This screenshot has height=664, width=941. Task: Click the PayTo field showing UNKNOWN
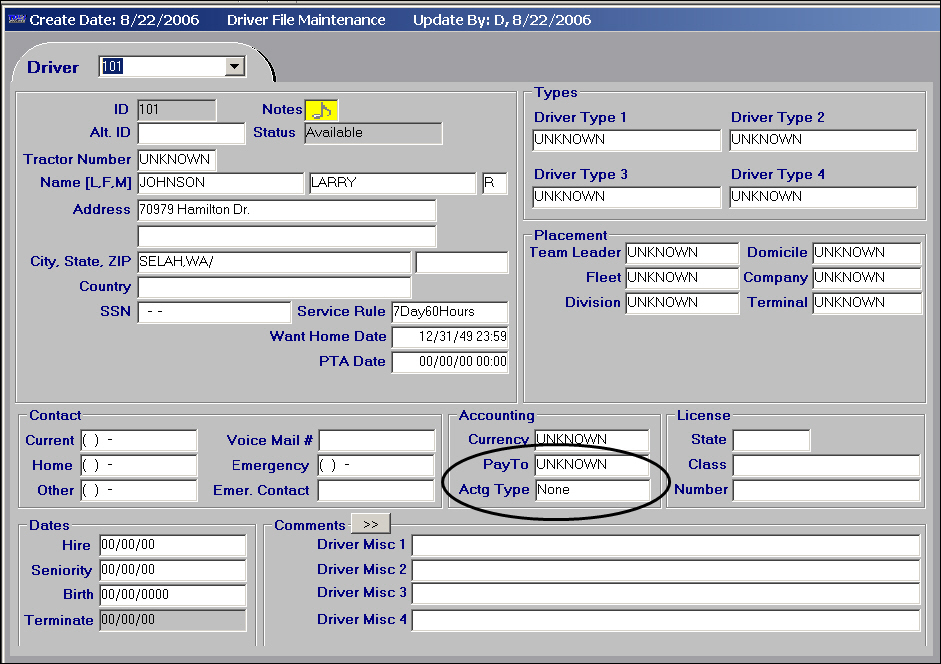pyautogui.click(x=592, y=465)
